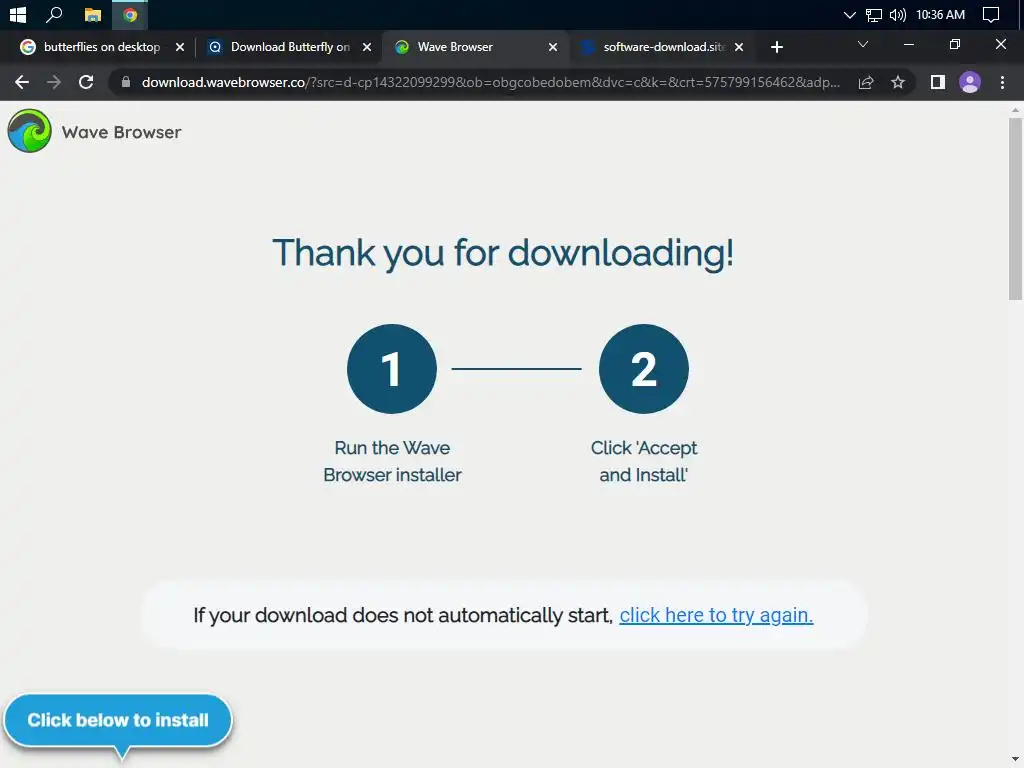Open the clock showing 10:36 AM

click(940, 14)
